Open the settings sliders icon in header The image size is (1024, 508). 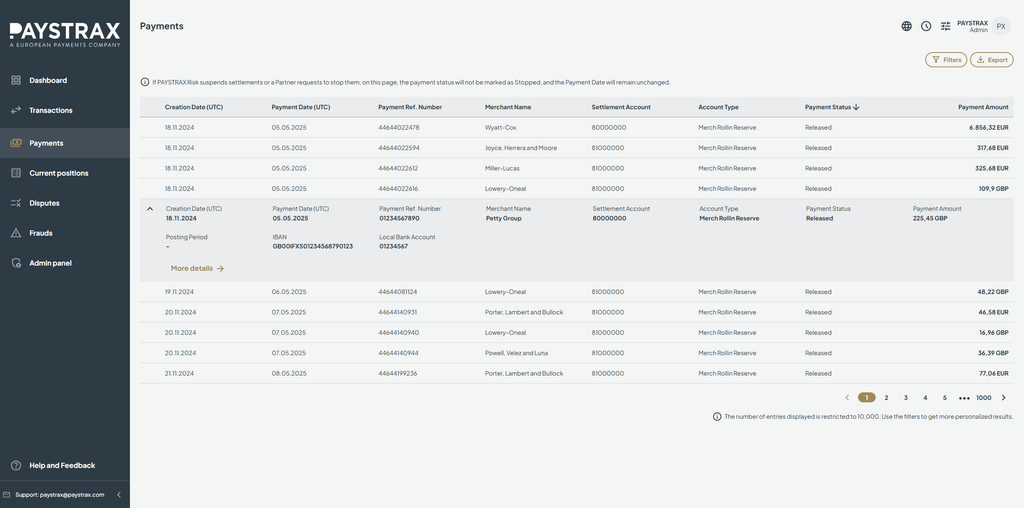click(946, 26)
